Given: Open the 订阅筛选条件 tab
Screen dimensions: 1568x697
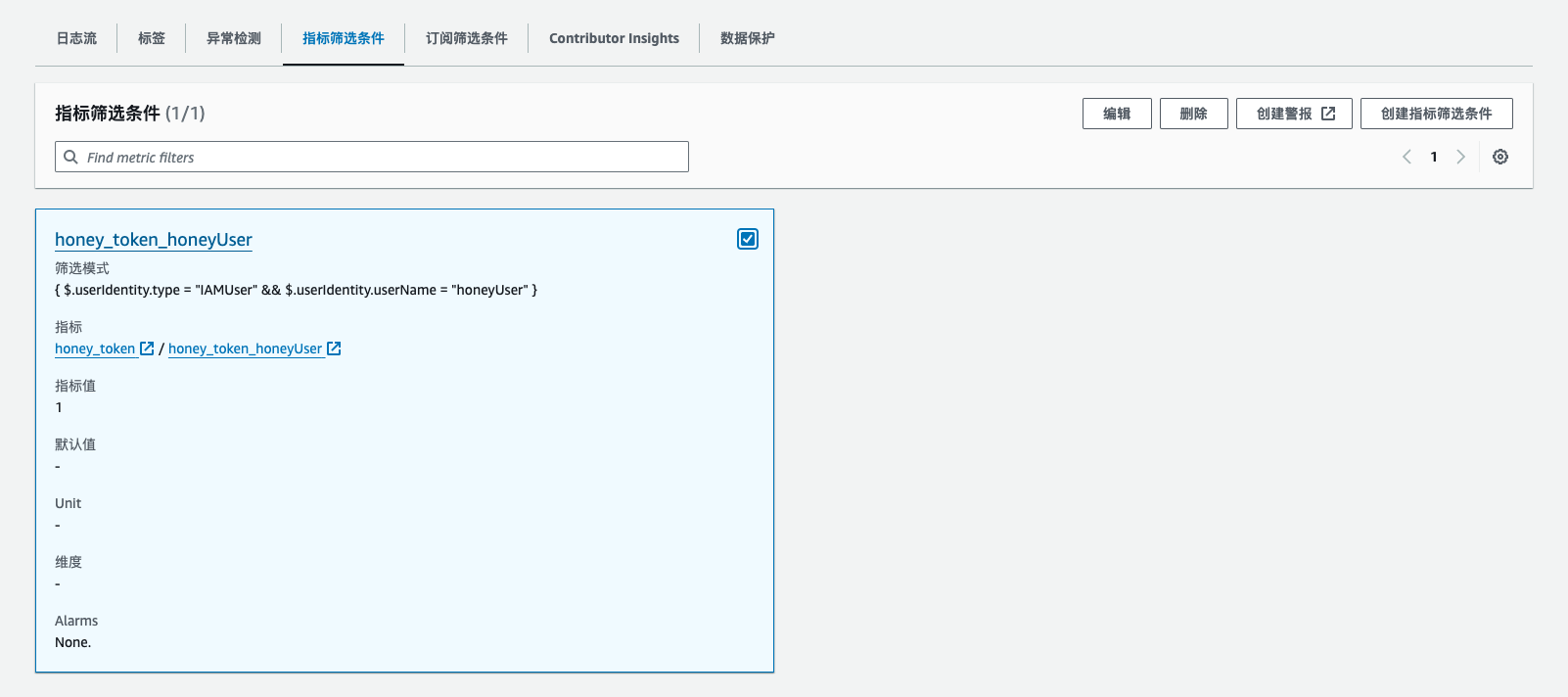Looking at the screenshot, I should [x=466, y=38].
